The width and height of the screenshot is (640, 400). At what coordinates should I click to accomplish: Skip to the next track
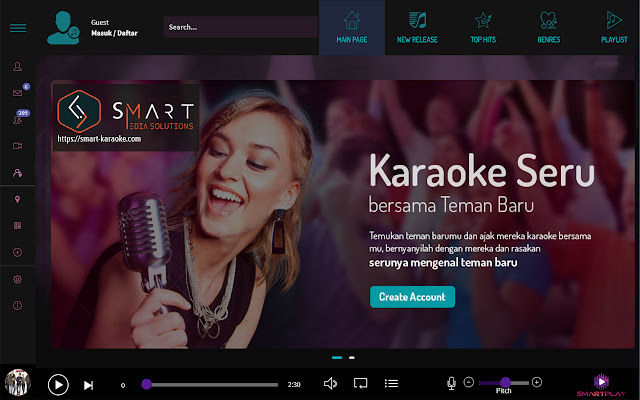click(88, 384)
